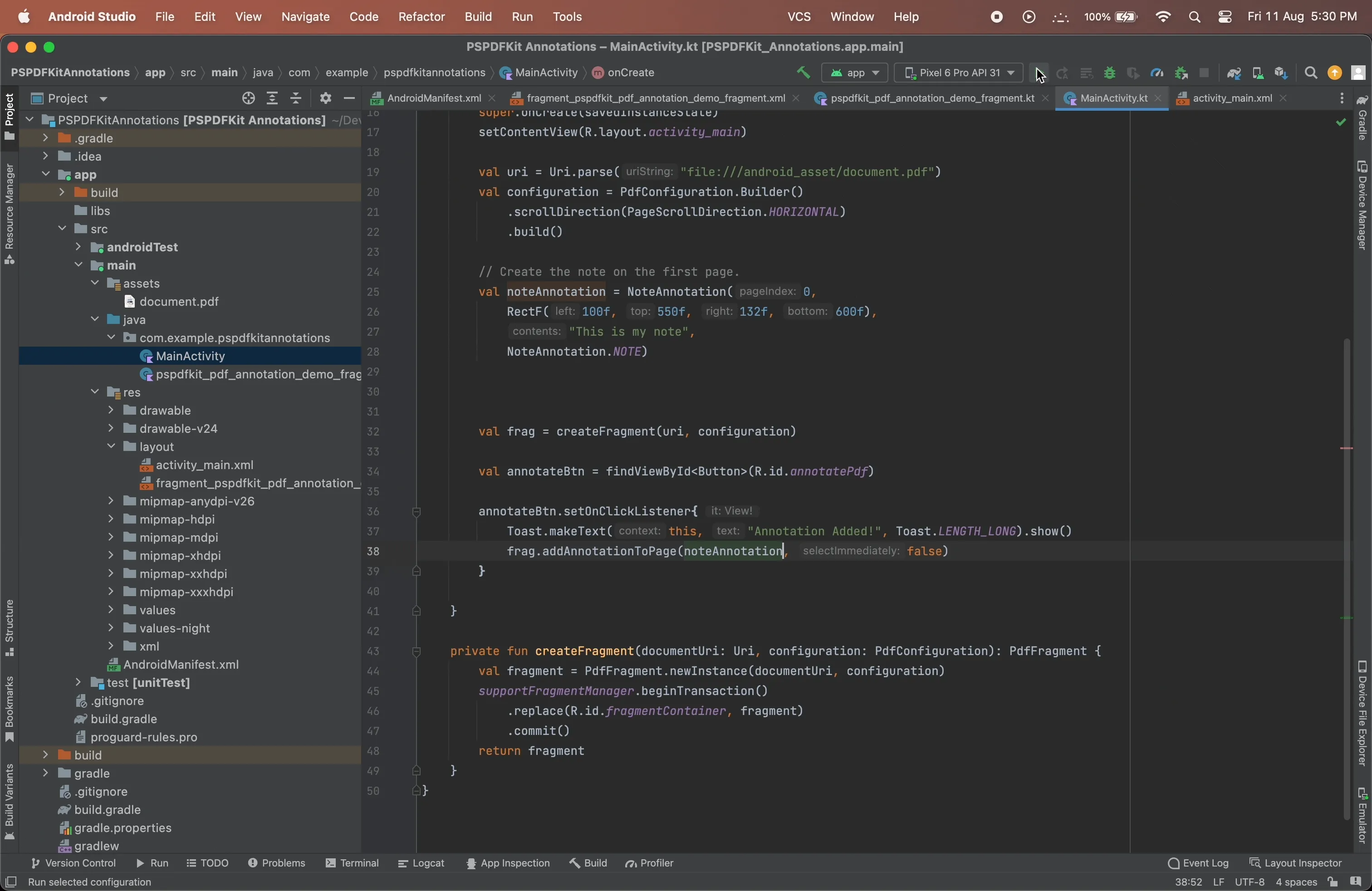1372x891 pixels.
Task: Click Select Opened File target icon
Action: pyautogui.click(x=249, y=98)
